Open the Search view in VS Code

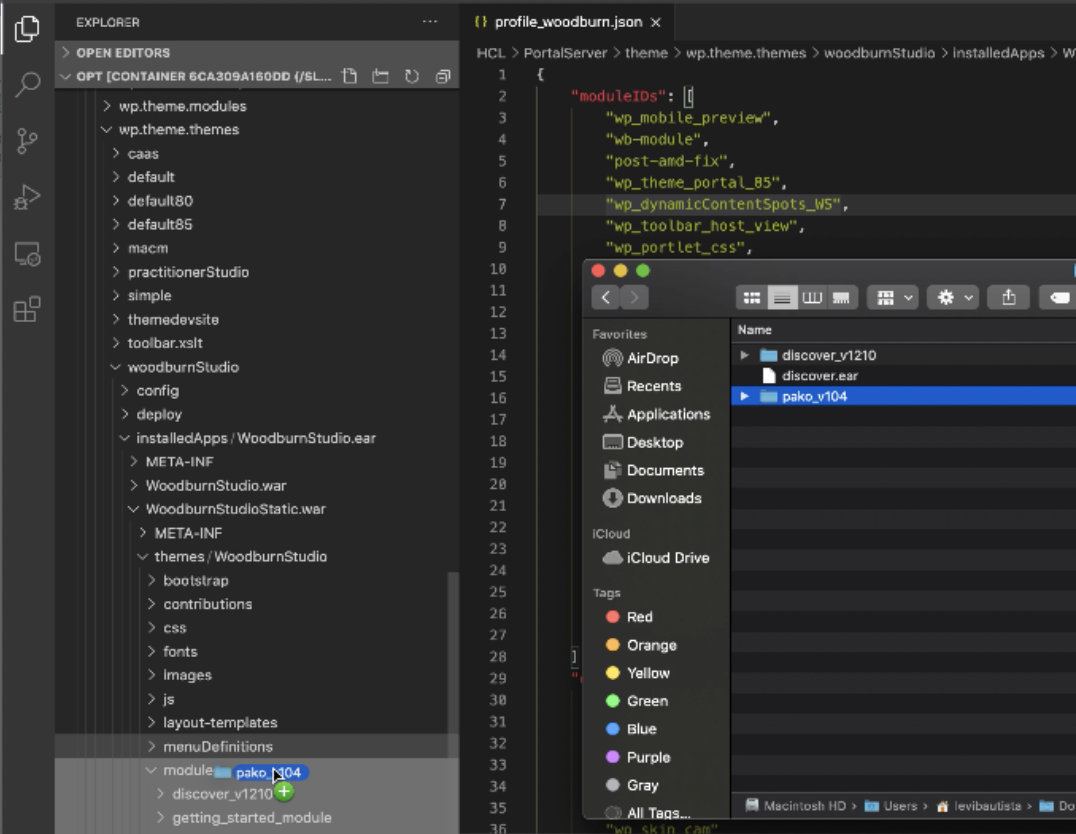[x=27, y=83]
